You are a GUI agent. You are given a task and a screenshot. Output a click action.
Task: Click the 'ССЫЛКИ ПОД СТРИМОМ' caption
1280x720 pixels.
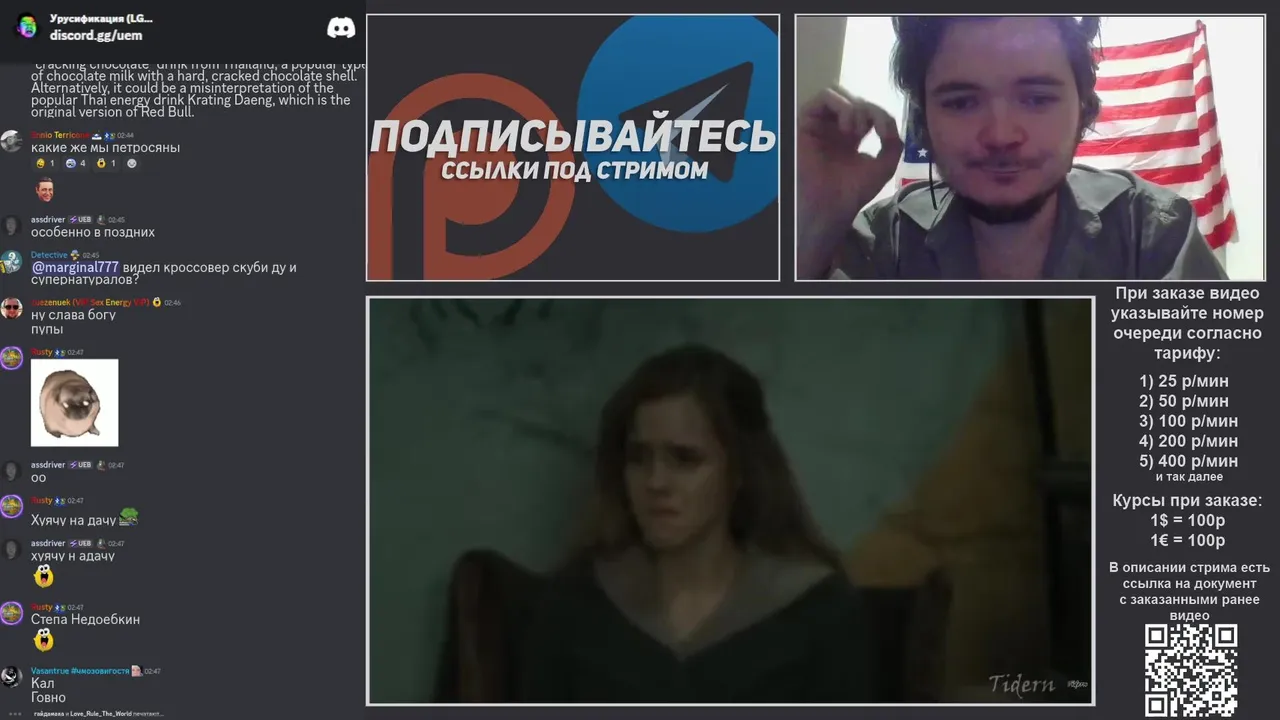(574, 171)
